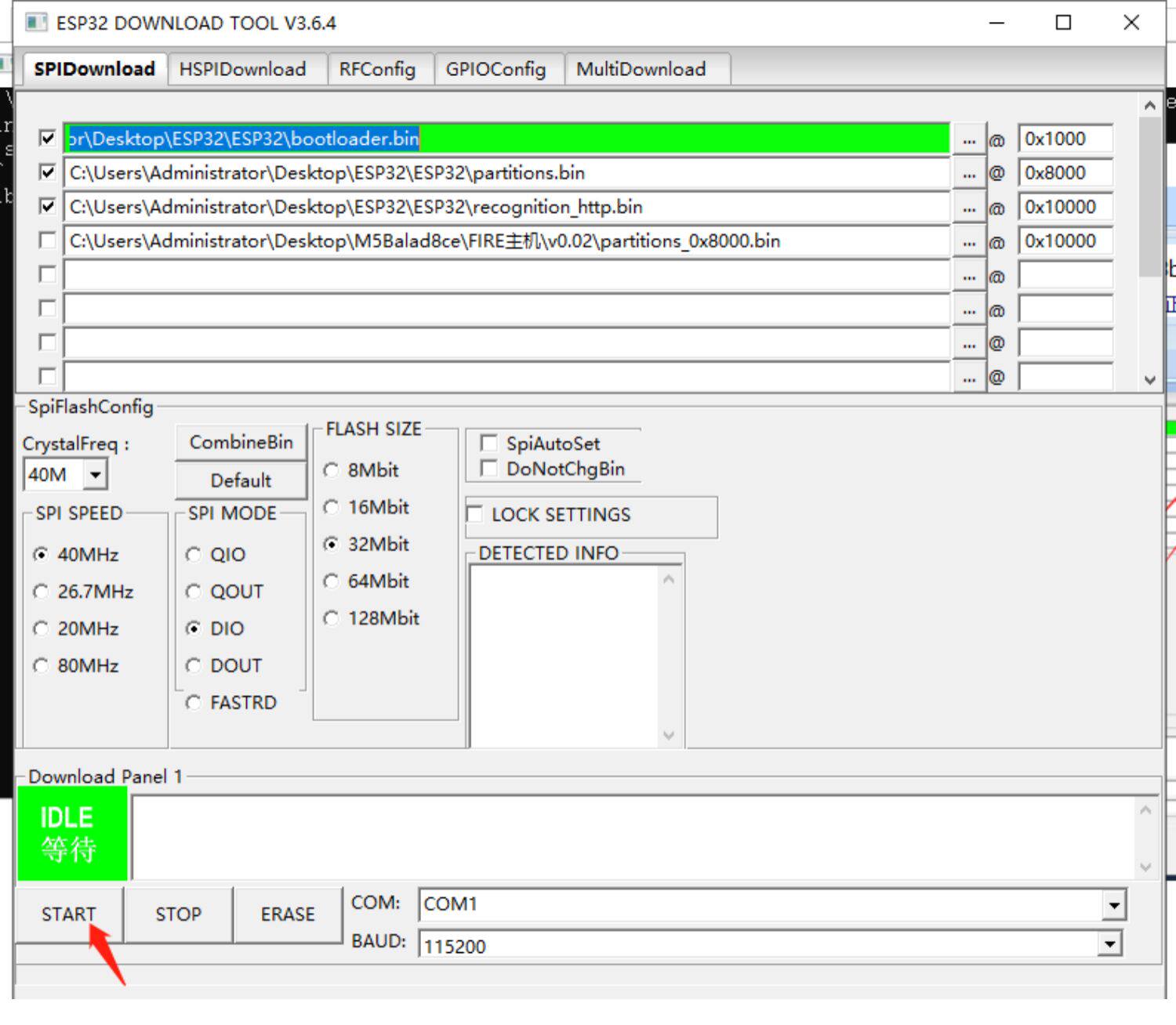Click the ESP32 Download Tool title bar icon

tap(36, 23)
